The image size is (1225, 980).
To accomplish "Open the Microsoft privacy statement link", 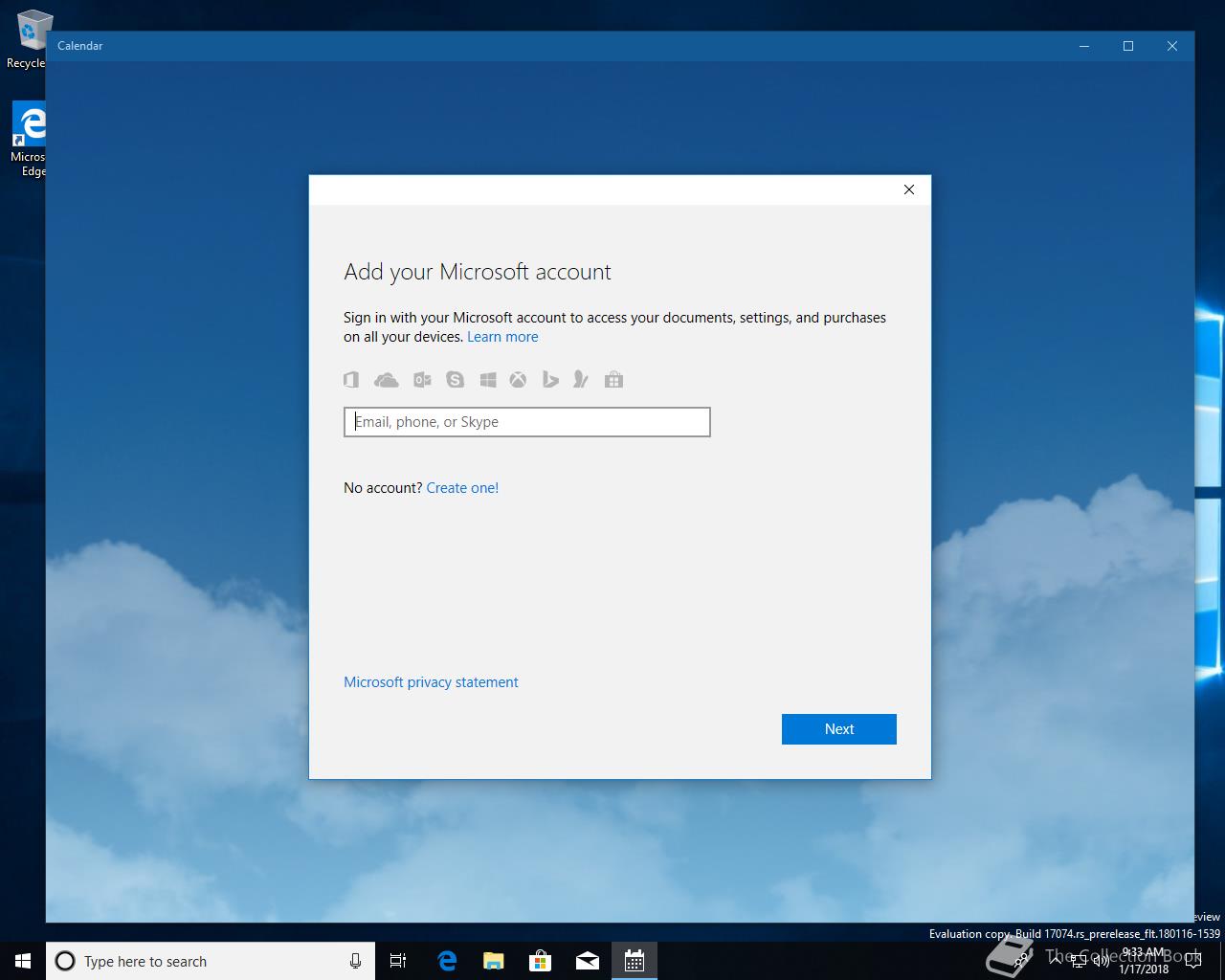I will [x=431, y=682].
